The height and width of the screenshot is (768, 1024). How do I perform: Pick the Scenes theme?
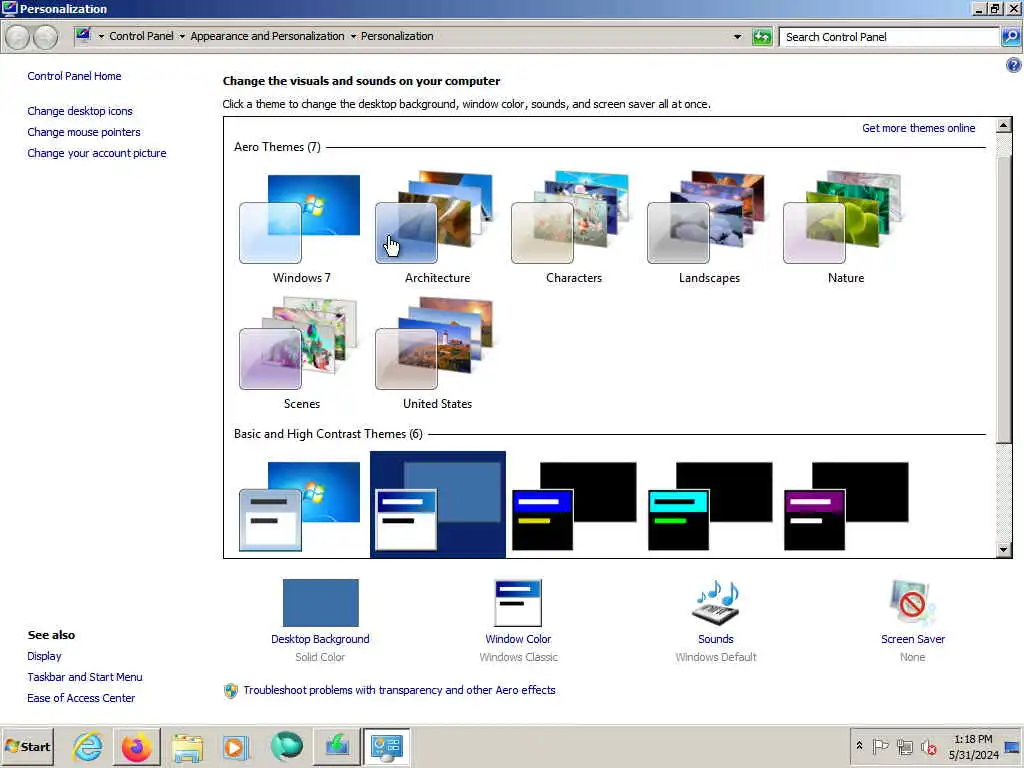click(x=301, y=353)
